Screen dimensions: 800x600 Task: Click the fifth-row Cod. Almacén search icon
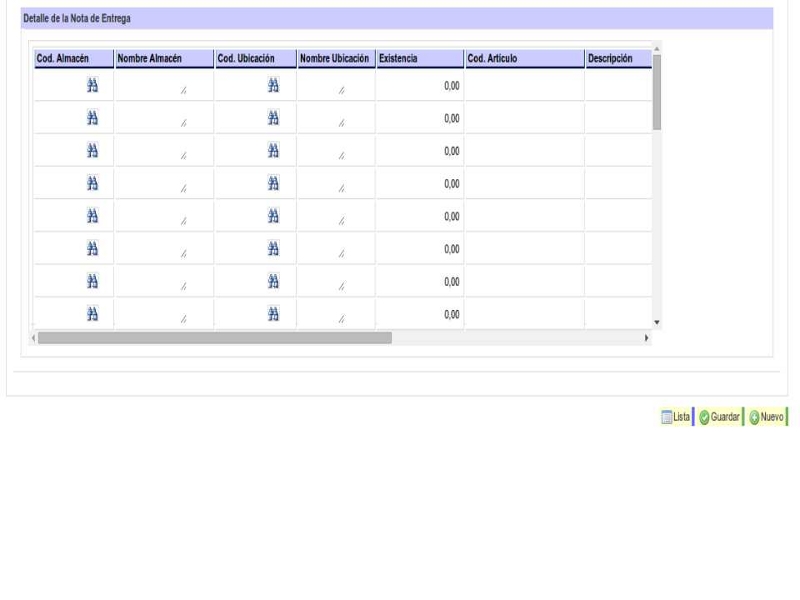[91, 216]
